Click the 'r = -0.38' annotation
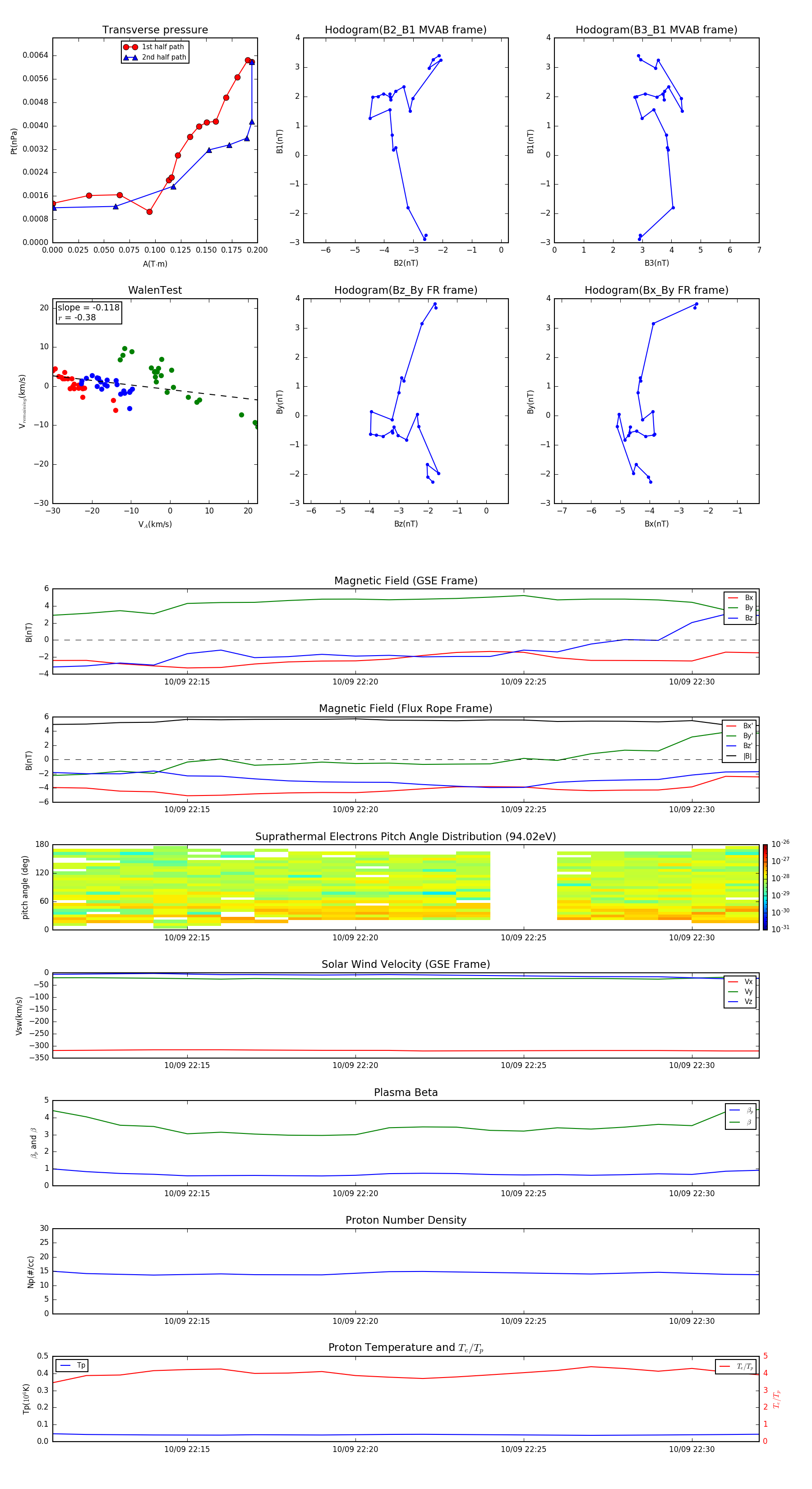The width and height of the screenshot is (812, 1489). click(77, 317)
